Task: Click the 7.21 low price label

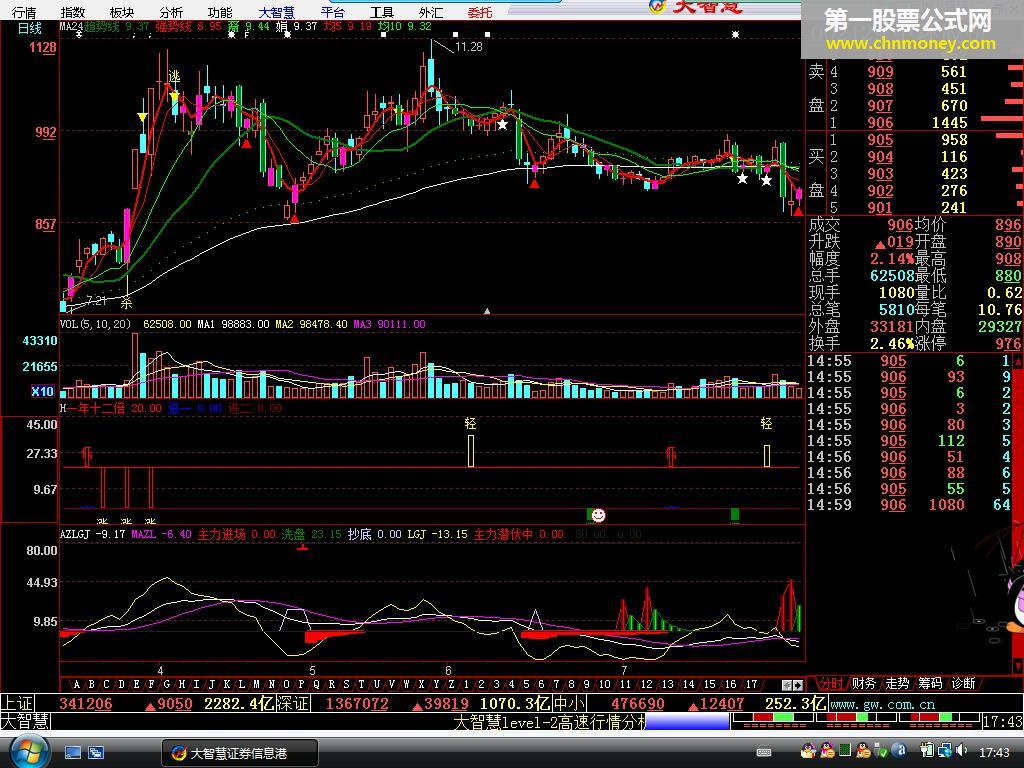Action: click(95, 300)
